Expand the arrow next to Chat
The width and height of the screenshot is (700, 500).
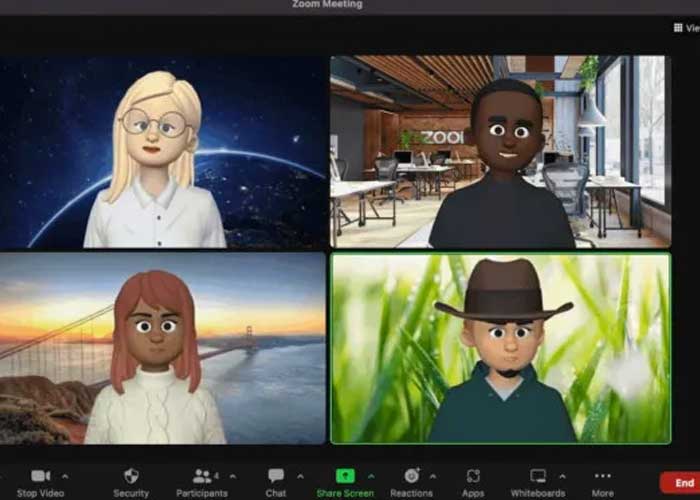tap(300, 476)
